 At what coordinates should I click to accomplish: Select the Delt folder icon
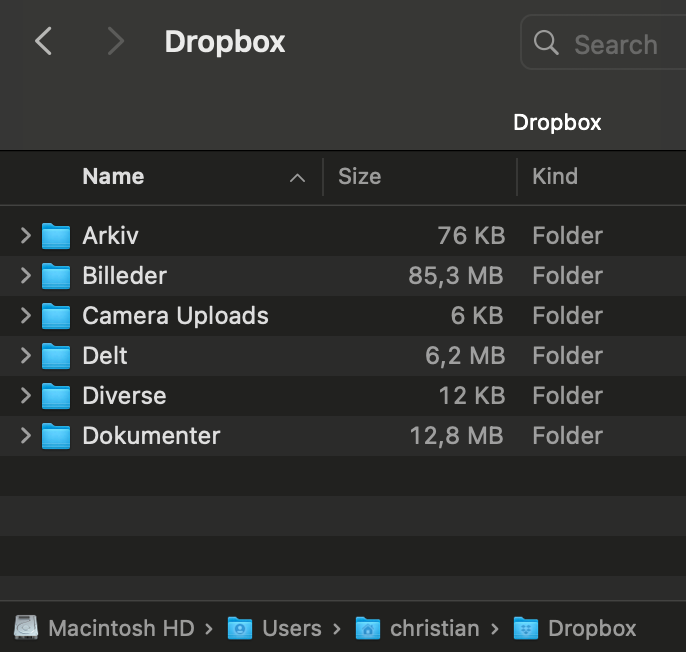(x=56, y=356)
